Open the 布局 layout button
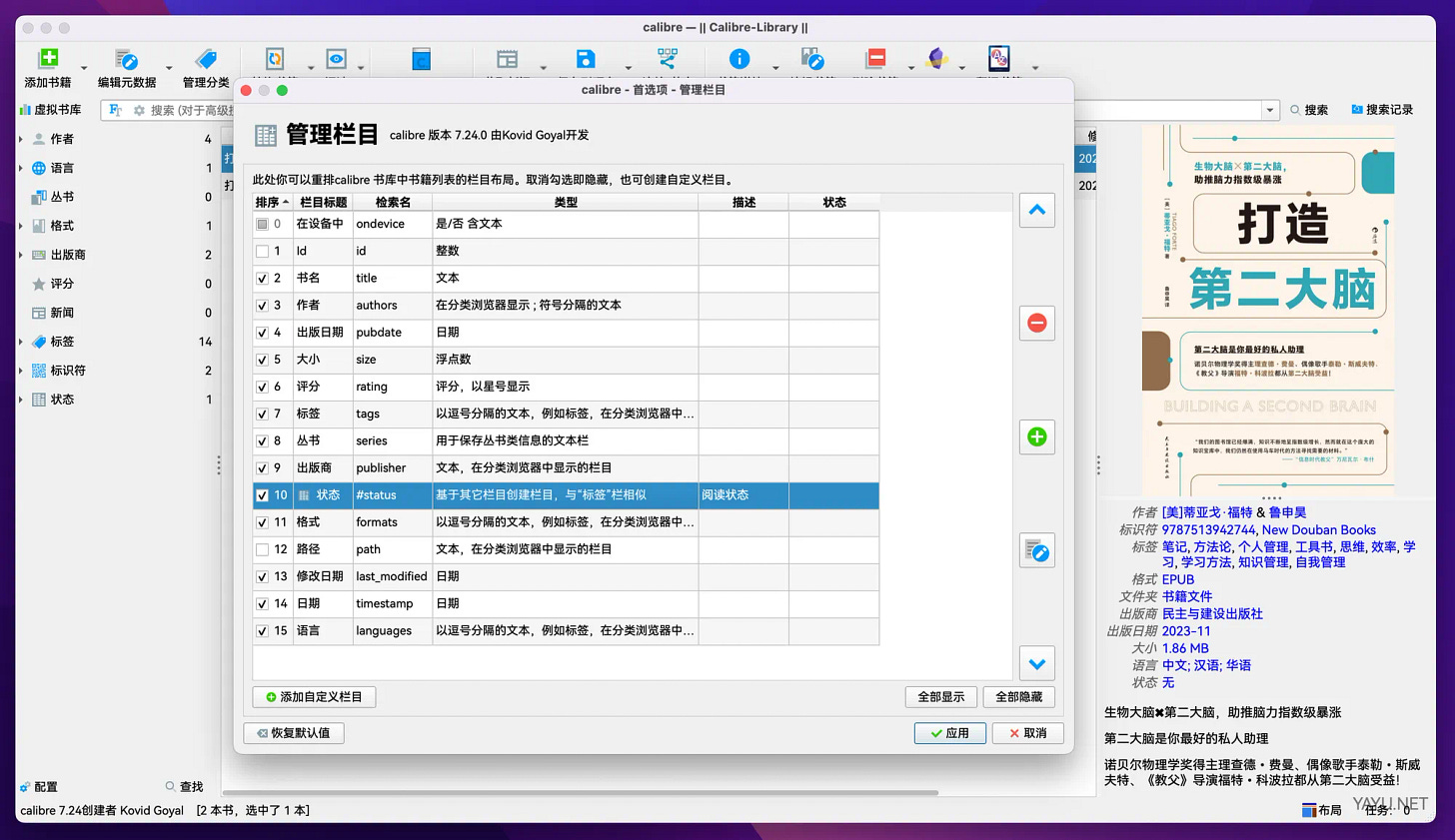This screenshot has height=840, width=1455. click(1322, 810)
